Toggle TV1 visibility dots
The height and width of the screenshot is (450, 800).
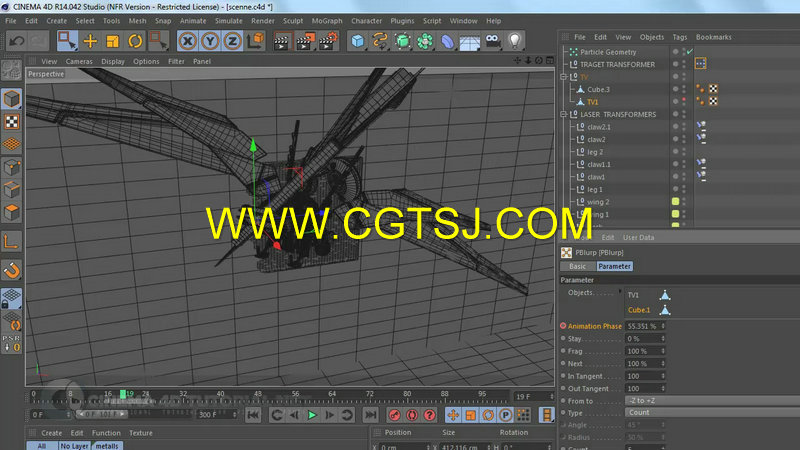tap(684, 102)
